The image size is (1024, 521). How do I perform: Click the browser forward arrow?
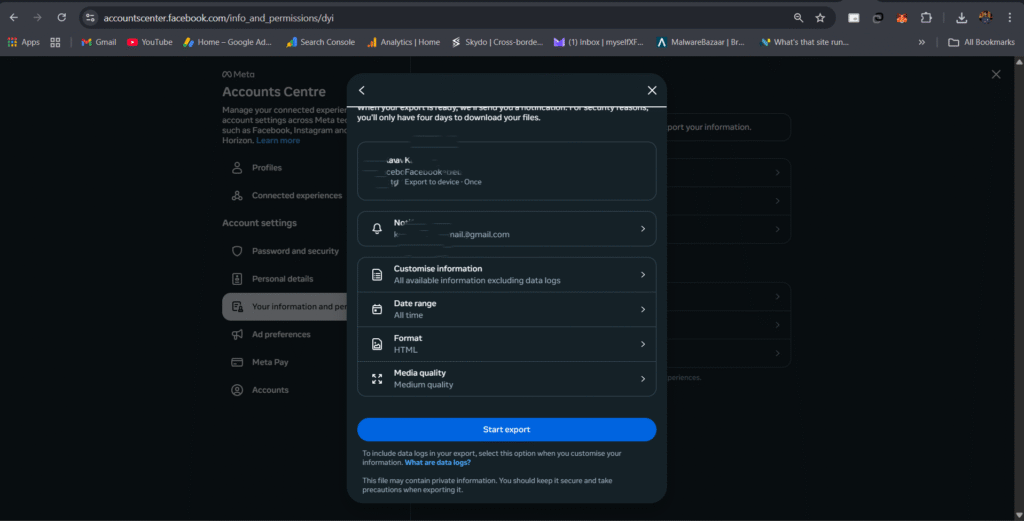(37, 18)
